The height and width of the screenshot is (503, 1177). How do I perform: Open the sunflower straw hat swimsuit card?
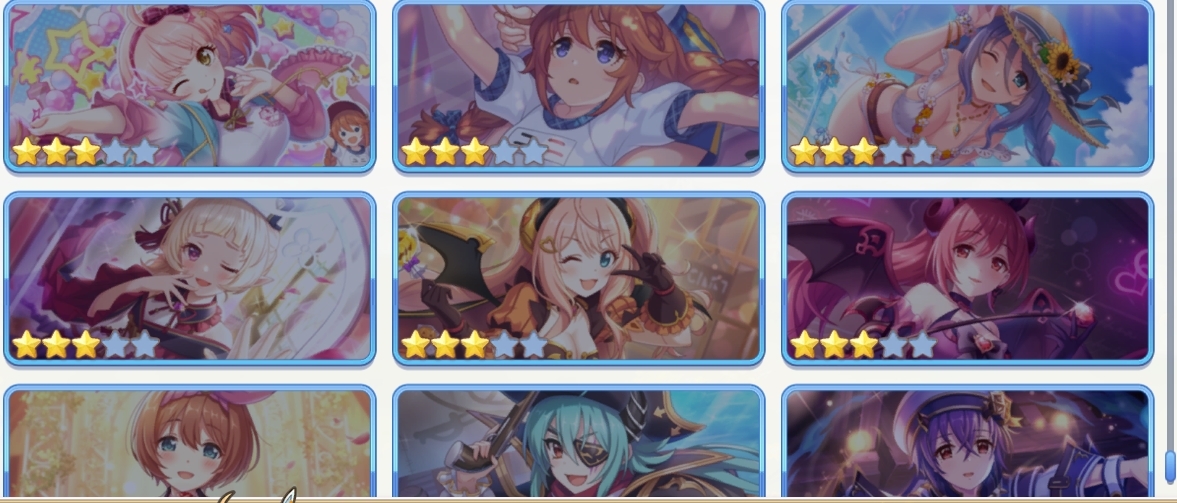[x=967, y=86]
